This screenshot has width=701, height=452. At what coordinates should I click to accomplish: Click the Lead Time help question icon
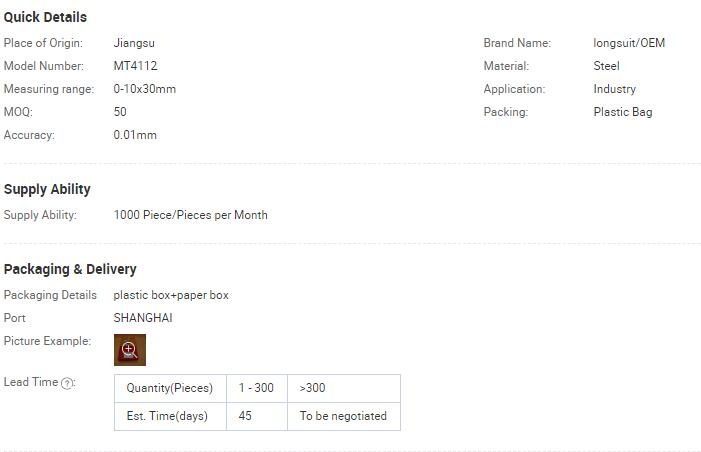(x=67, y=383)
